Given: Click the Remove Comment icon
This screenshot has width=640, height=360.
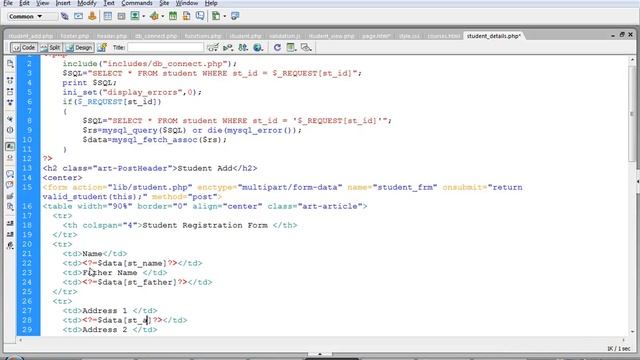Looking at the screenshot, I should tap(10, 185).
